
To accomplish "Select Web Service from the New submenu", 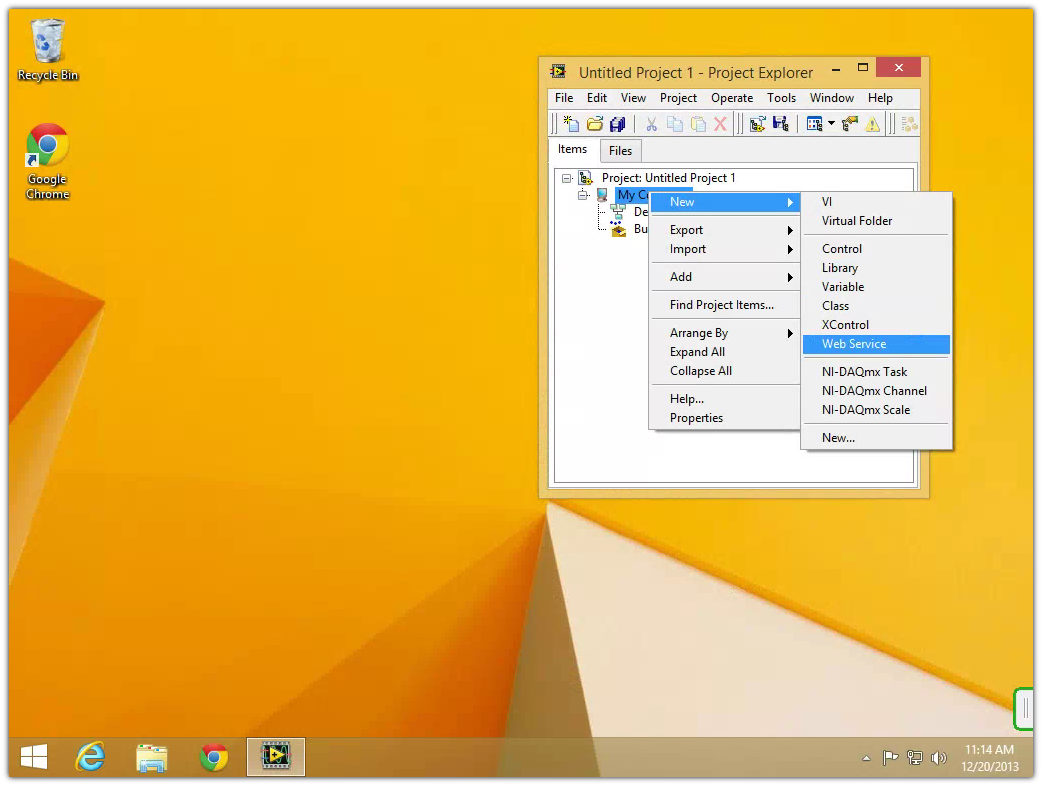I will 854,344.
